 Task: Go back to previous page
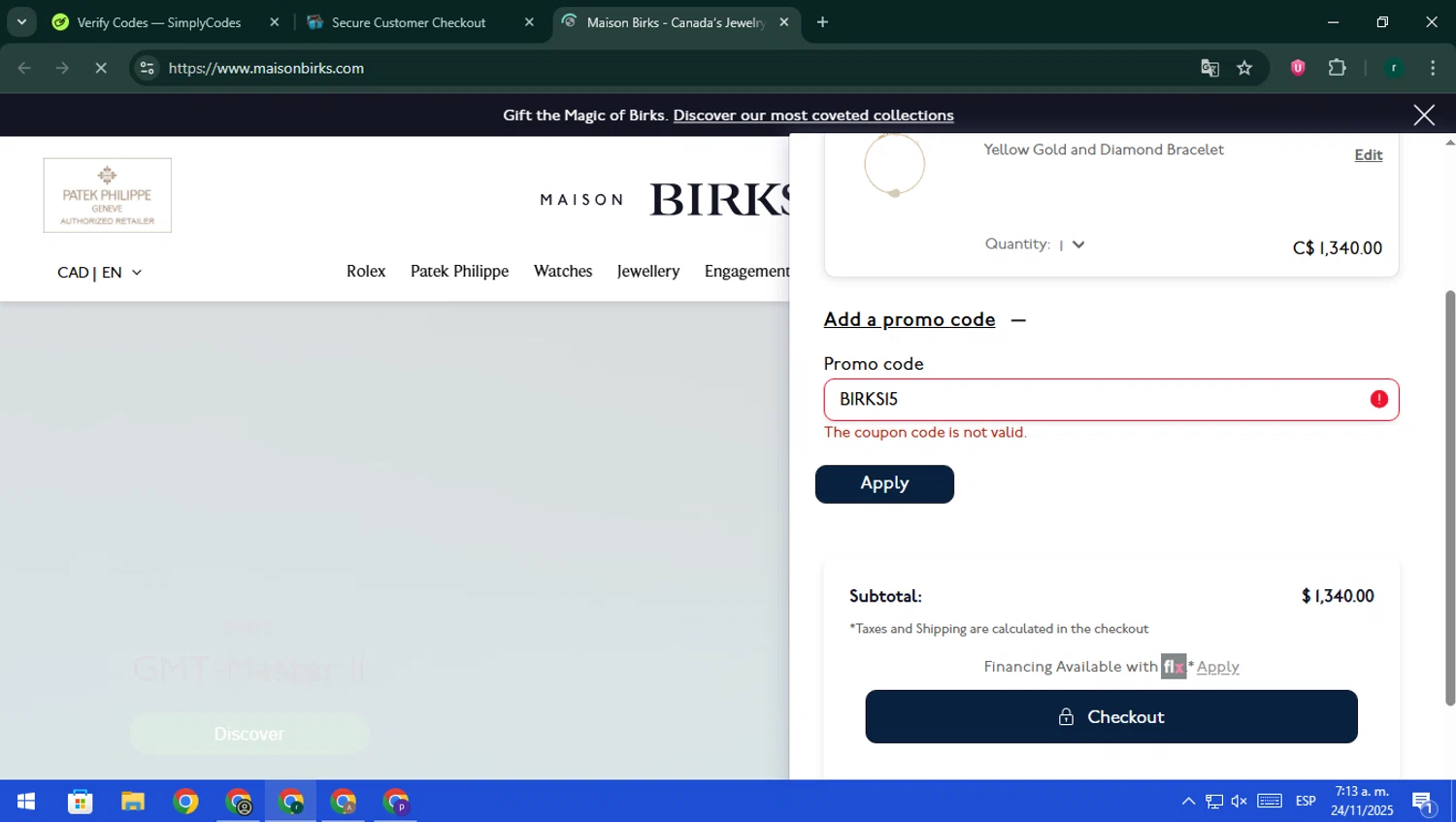tap(24, 68)
